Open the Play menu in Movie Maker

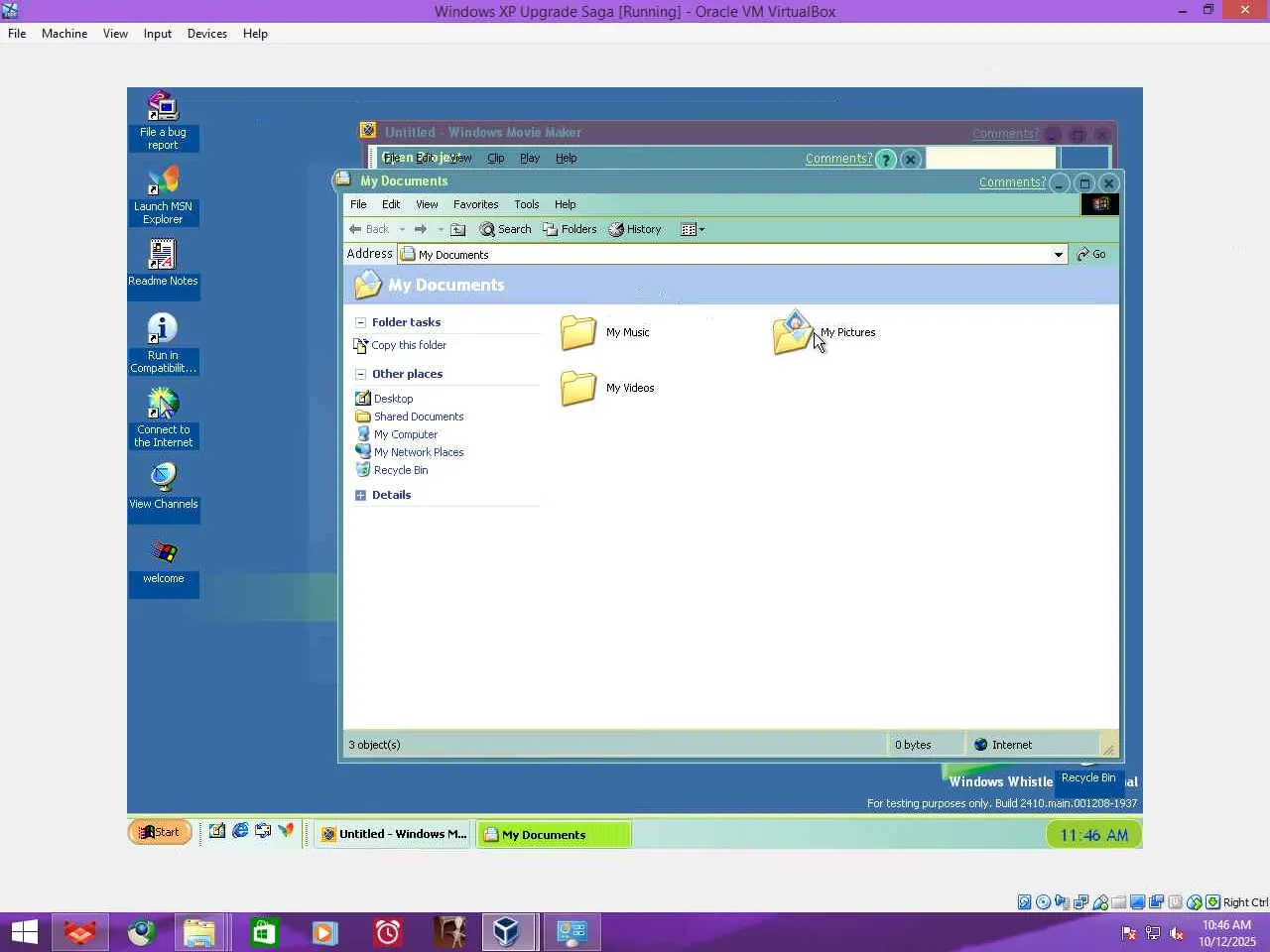[x=530, y=159]
